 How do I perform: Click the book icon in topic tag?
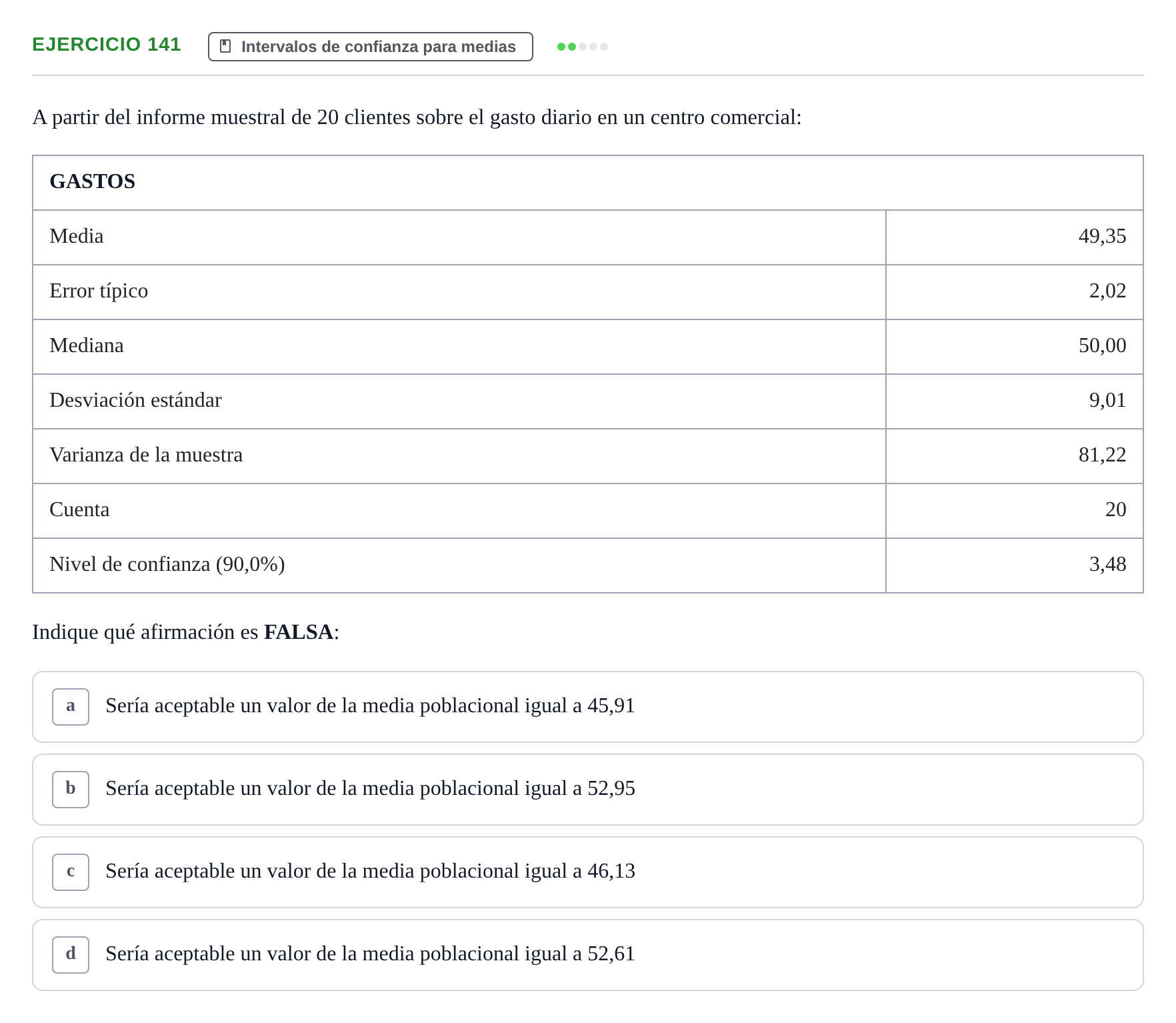pos(225,46)
